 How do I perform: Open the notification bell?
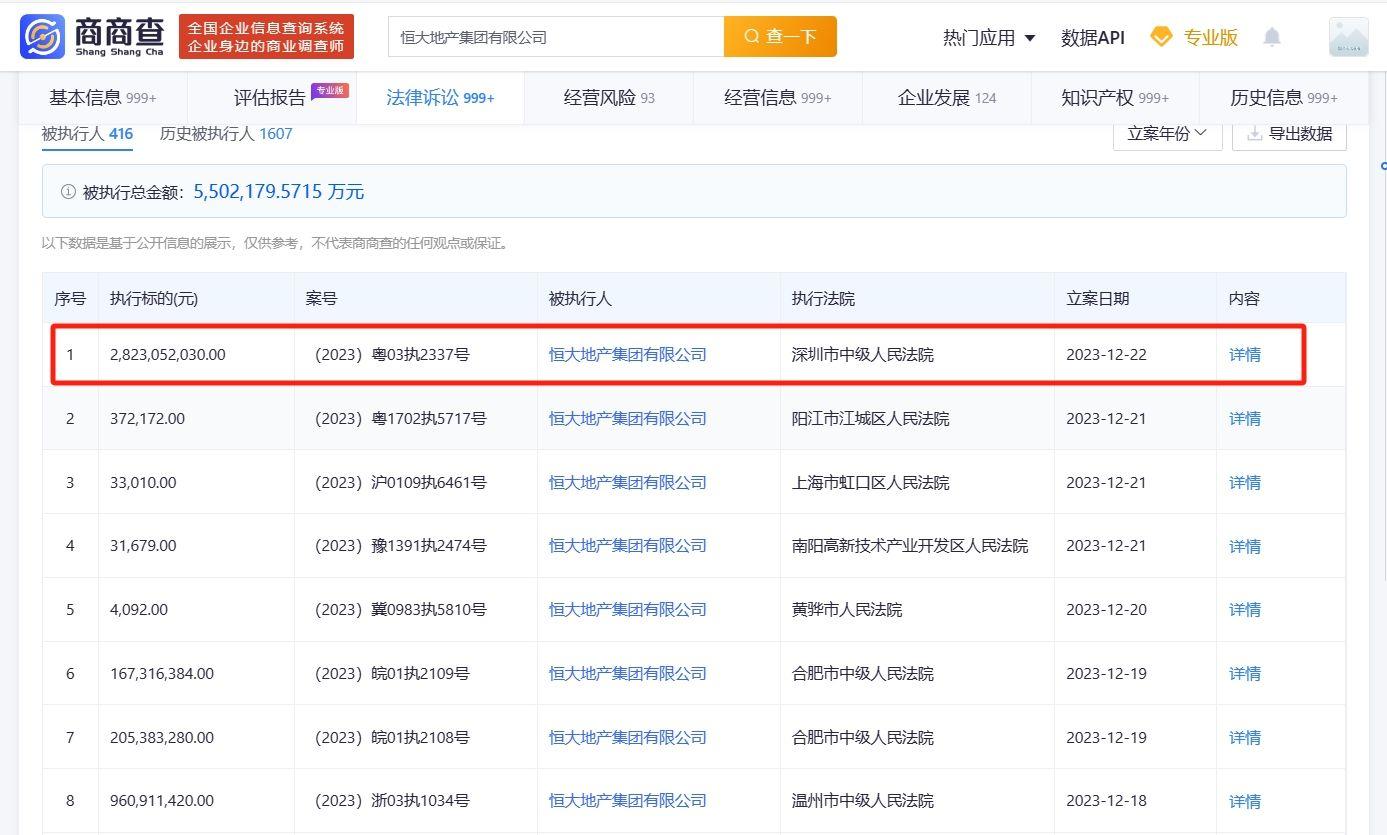1272,37
